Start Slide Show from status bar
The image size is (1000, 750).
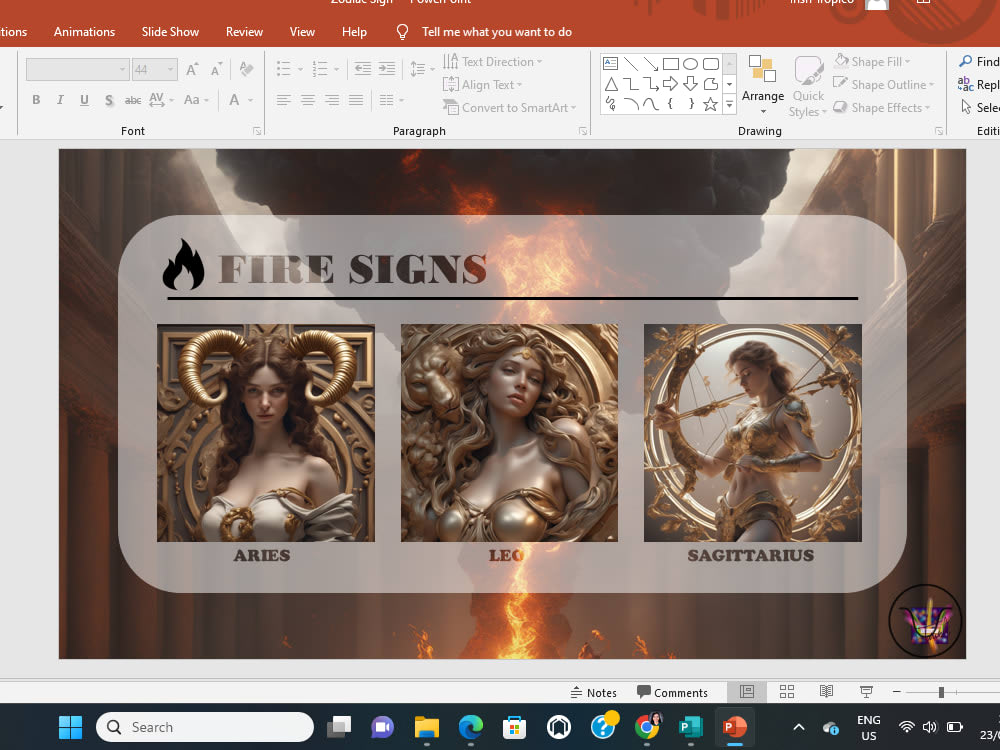[x=866, y=692]
